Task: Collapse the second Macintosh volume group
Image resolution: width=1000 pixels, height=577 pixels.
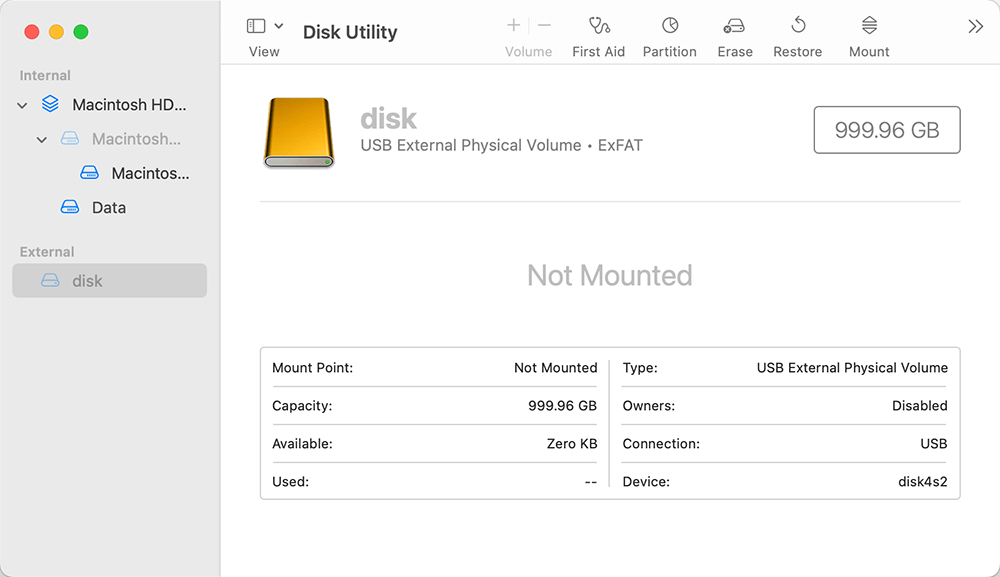Action: [41, 139]
